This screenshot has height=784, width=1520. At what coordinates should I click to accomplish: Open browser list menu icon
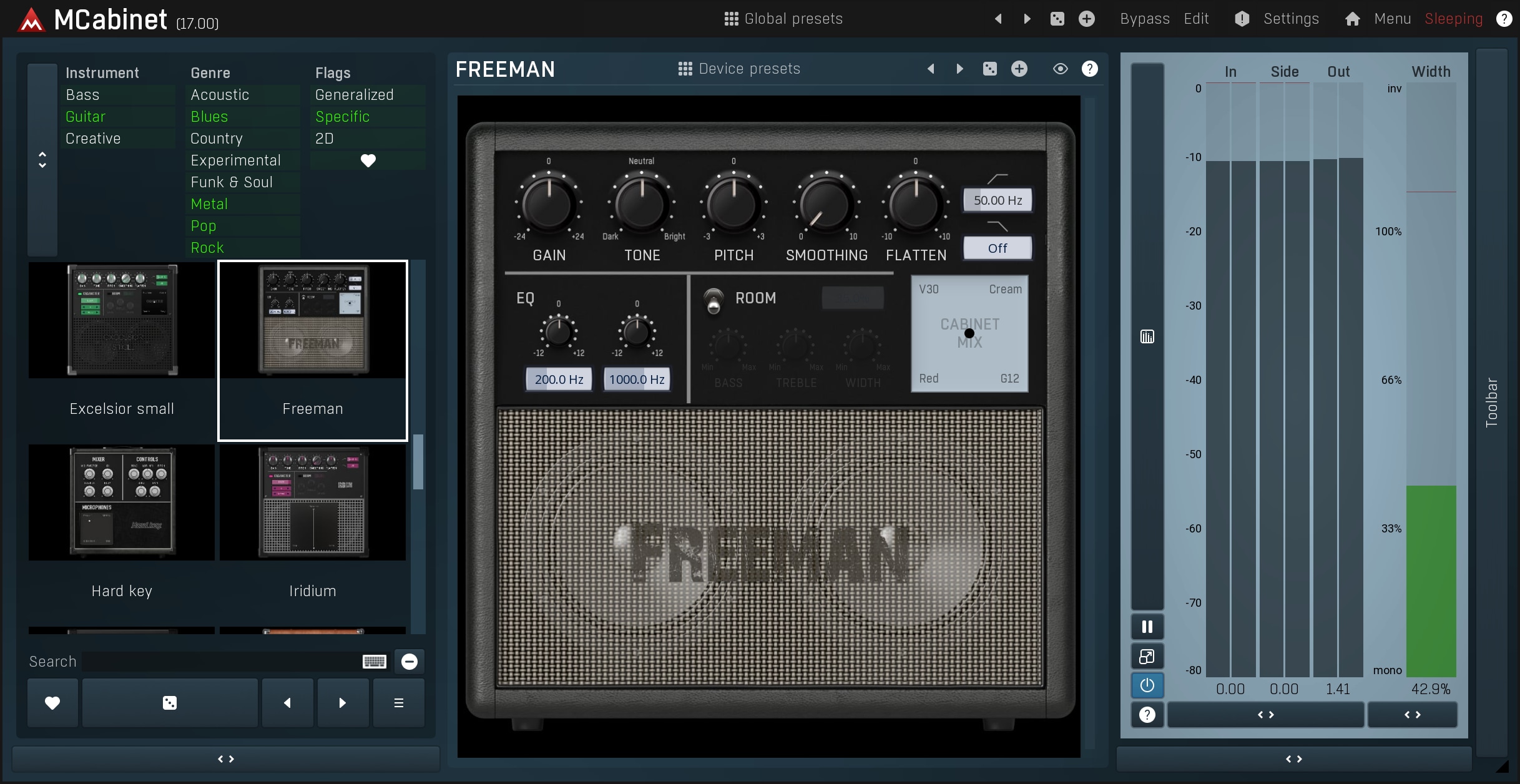pos(399,703)
